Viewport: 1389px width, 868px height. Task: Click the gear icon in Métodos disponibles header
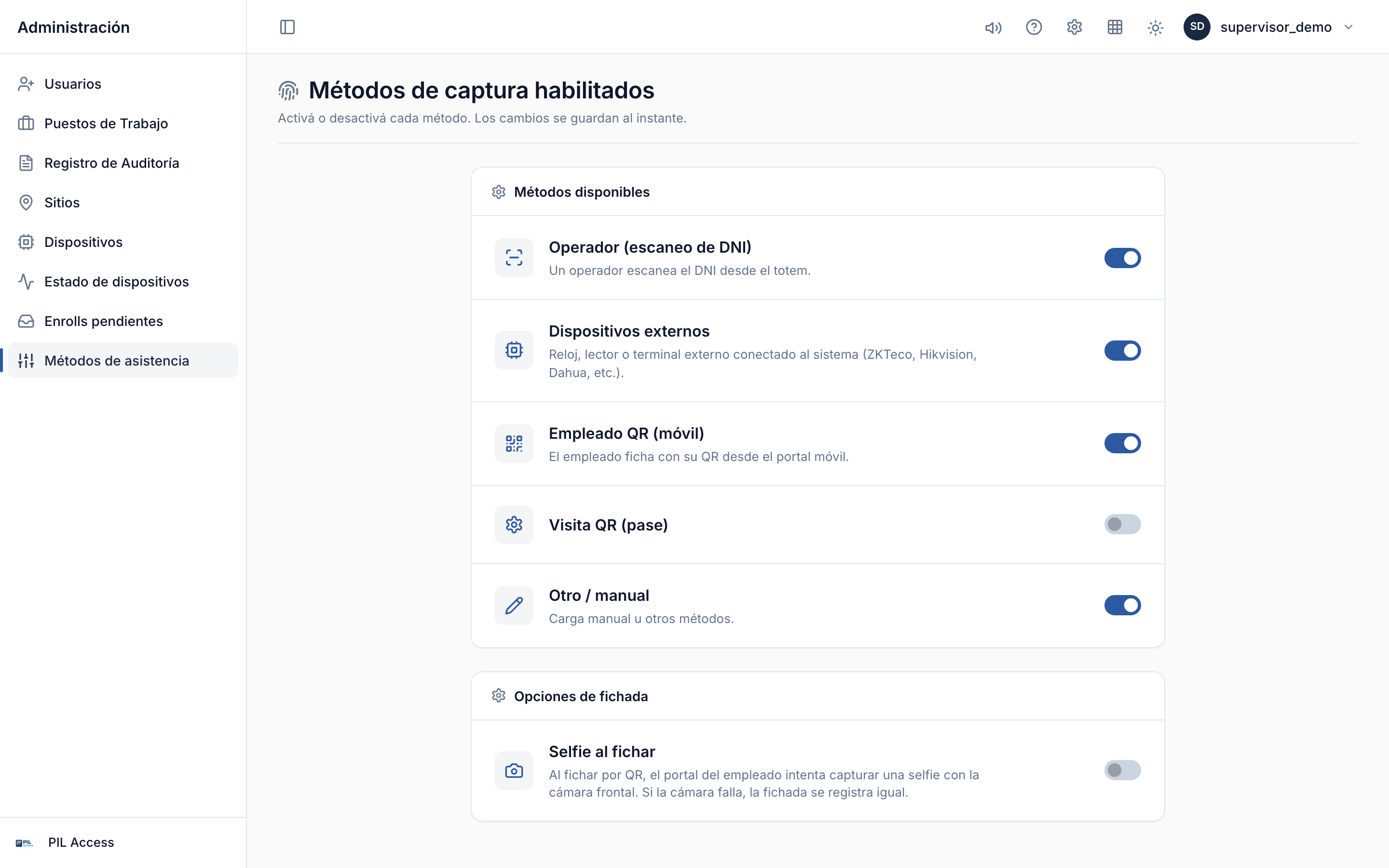[x=498, y=192]
